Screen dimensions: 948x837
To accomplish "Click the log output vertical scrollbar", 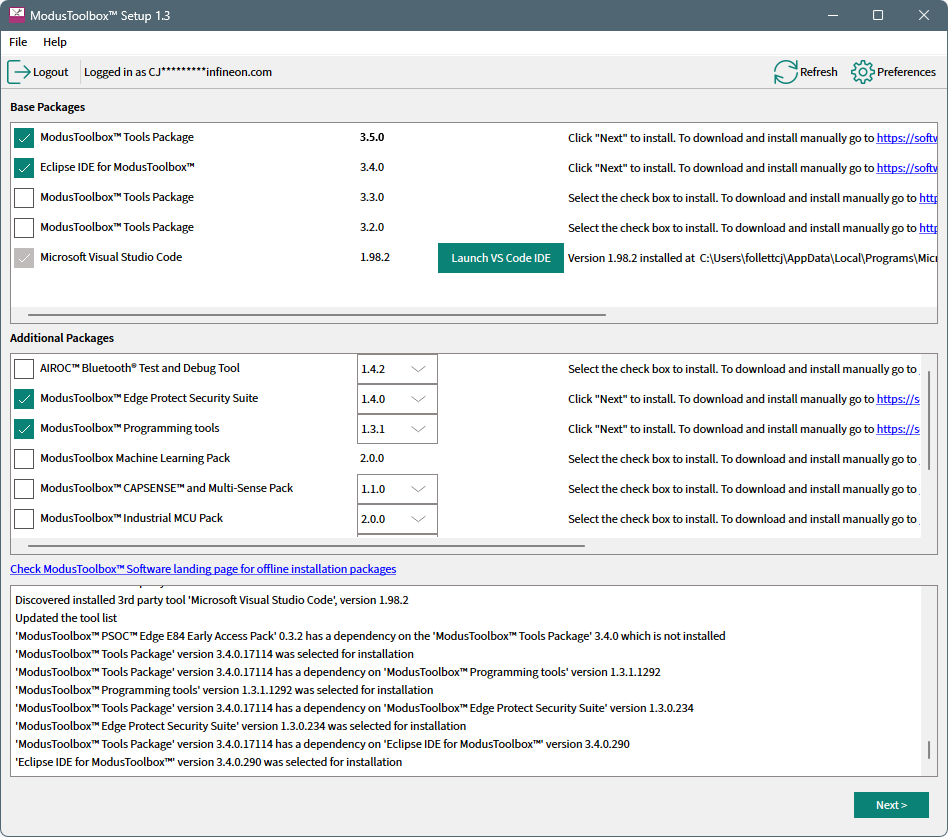I will coord(929,750).
